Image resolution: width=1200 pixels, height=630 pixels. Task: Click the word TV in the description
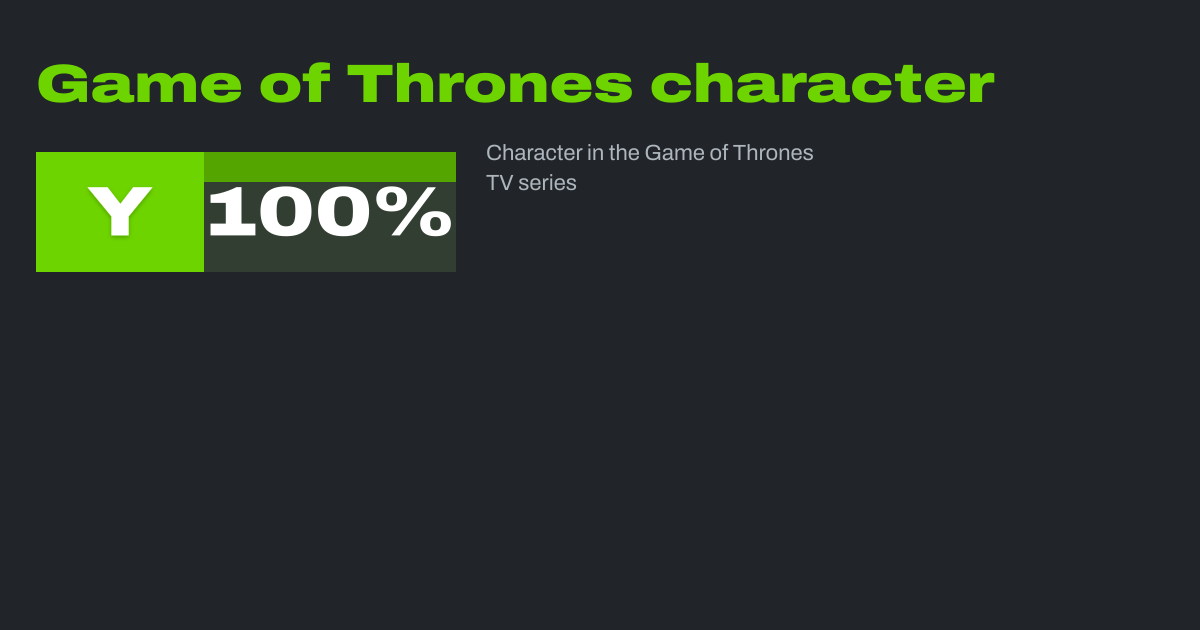[x=499, y=184]
